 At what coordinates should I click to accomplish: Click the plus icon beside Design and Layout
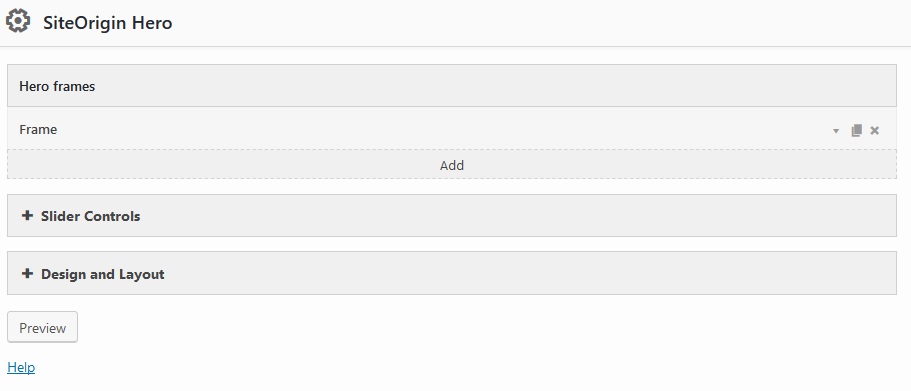pyautogui.click(x=27, y=274)
